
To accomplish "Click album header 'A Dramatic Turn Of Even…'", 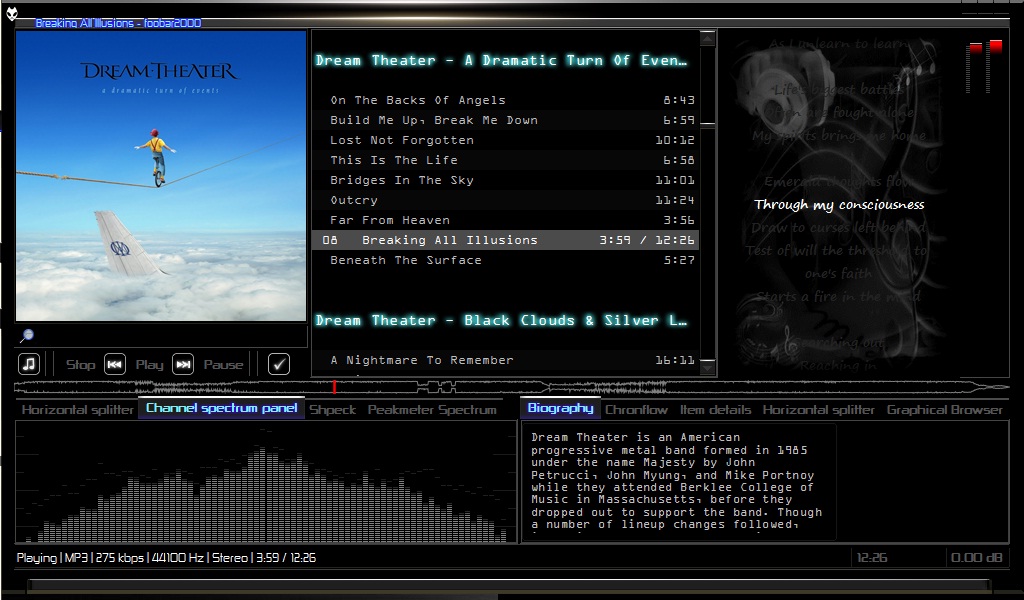I will (502, 61).
